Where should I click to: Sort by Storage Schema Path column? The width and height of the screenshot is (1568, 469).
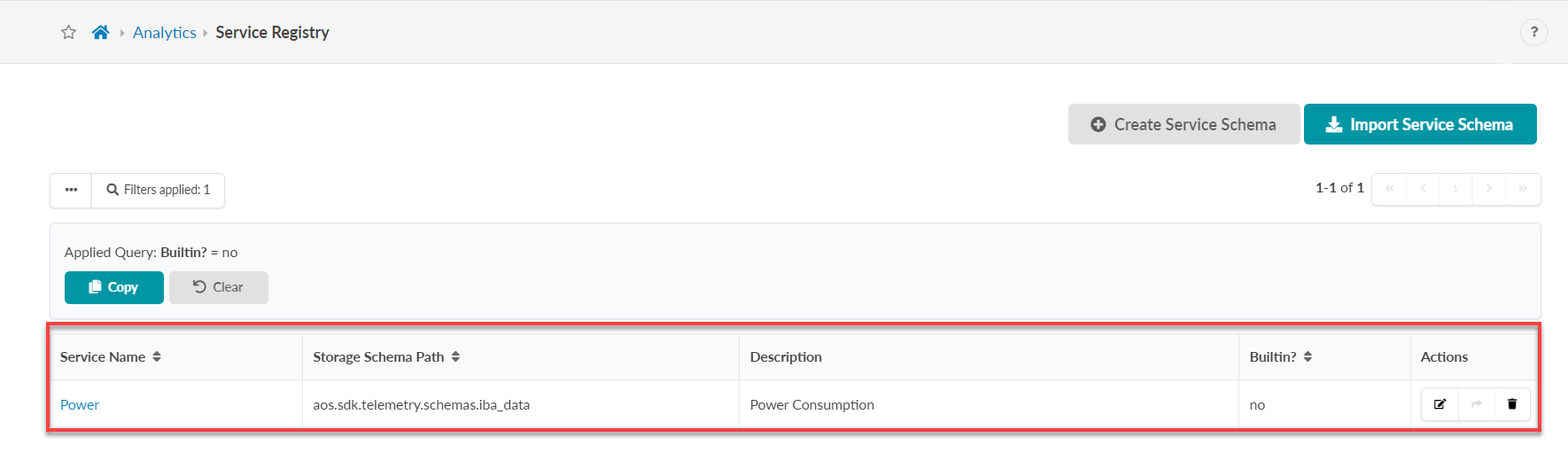[455, 356]
